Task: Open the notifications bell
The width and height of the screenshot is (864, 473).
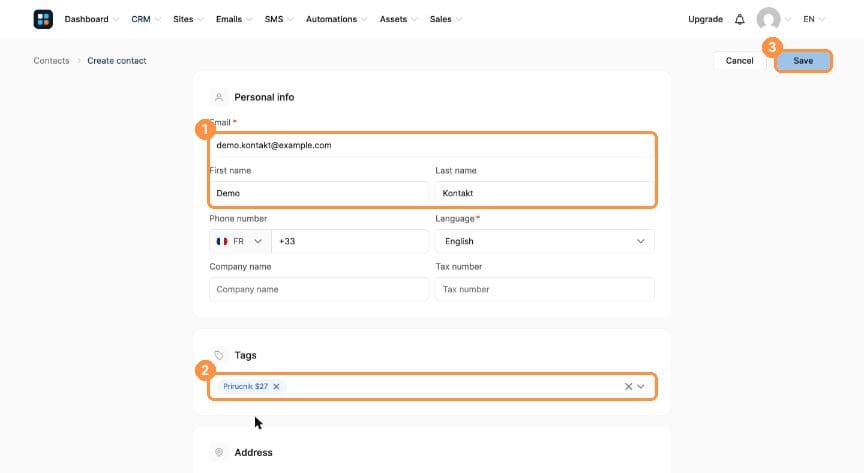Action: (x=739, y=19)
